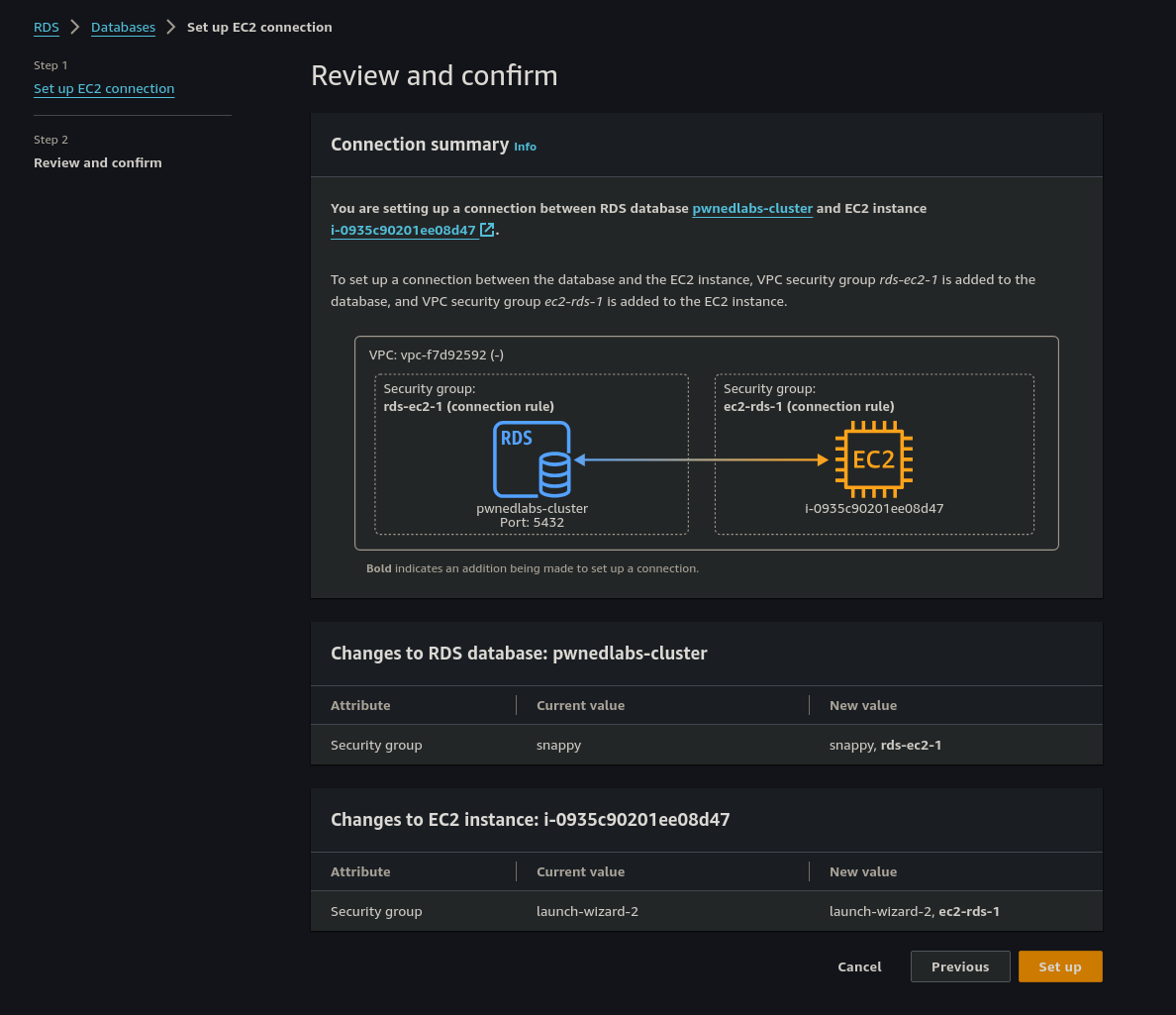Select Step 2 Review and confirm
This screenshot has width=1176, height=1015.
[x=98, y=162]
